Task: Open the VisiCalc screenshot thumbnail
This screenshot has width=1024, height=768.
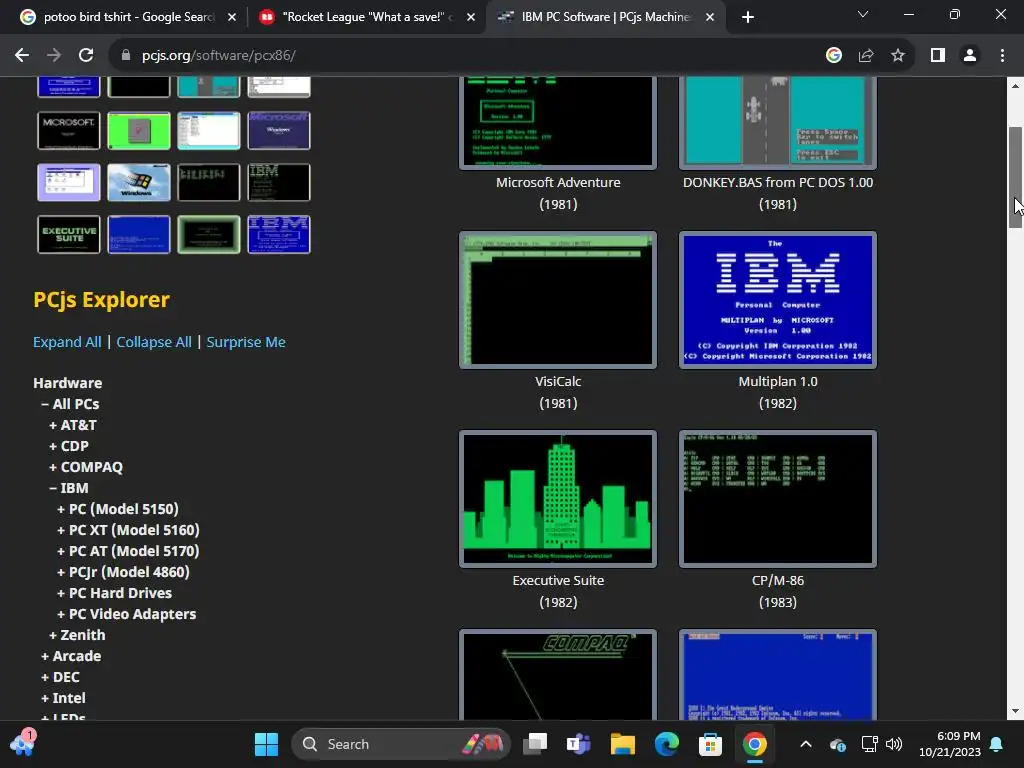Action: [x=558, y=300]
